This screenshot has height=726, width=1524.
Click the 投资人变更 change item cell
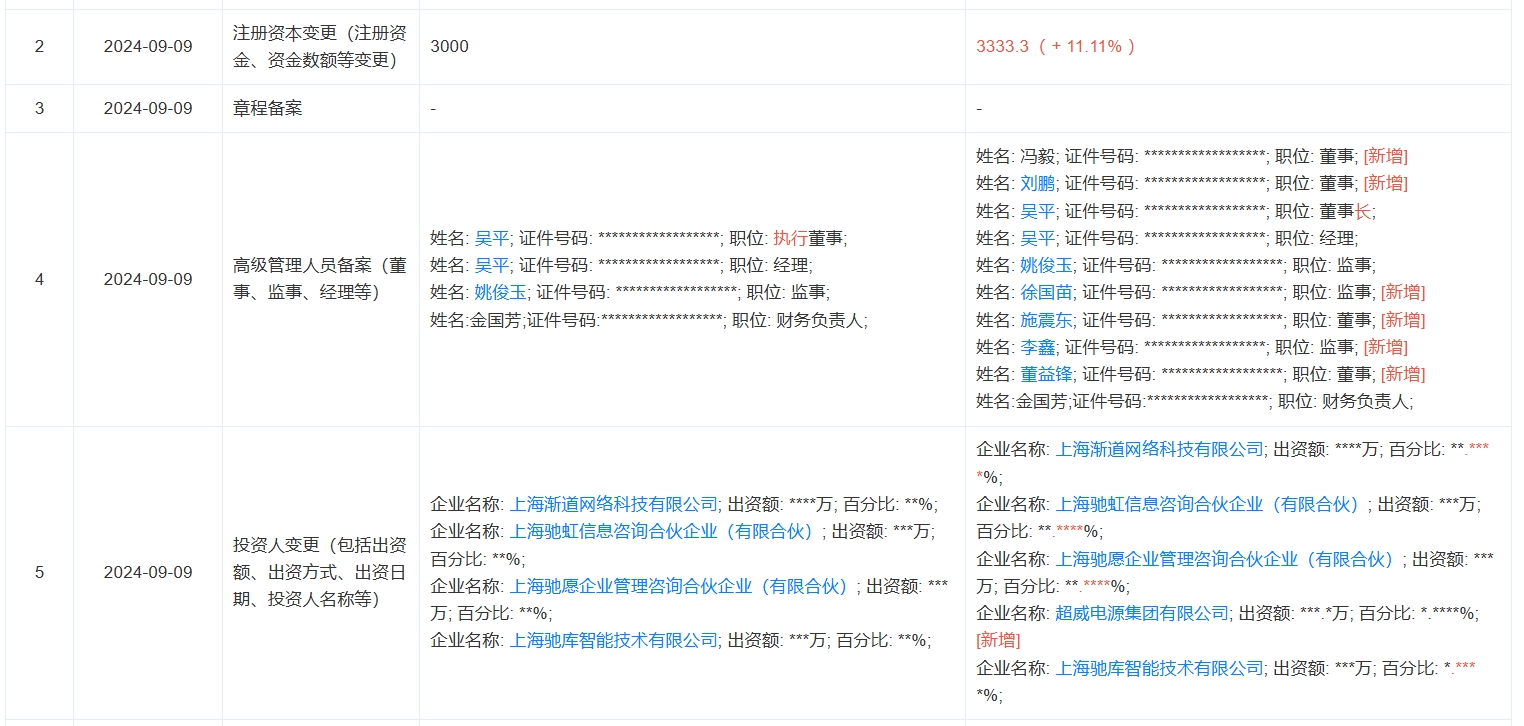point(320,573)
